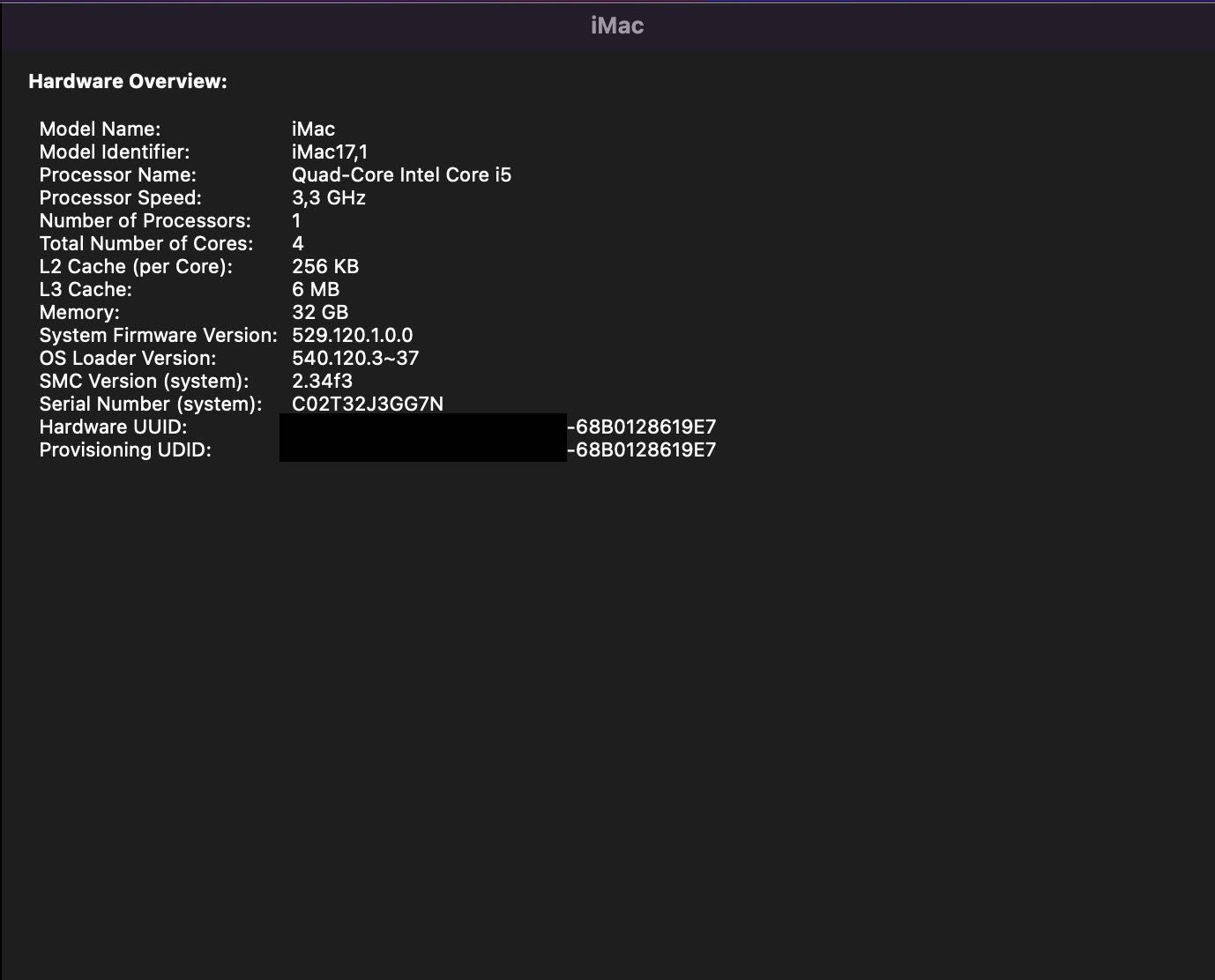Select the value iMac17,1
The image size is (1215, 980).
(329, 152)
